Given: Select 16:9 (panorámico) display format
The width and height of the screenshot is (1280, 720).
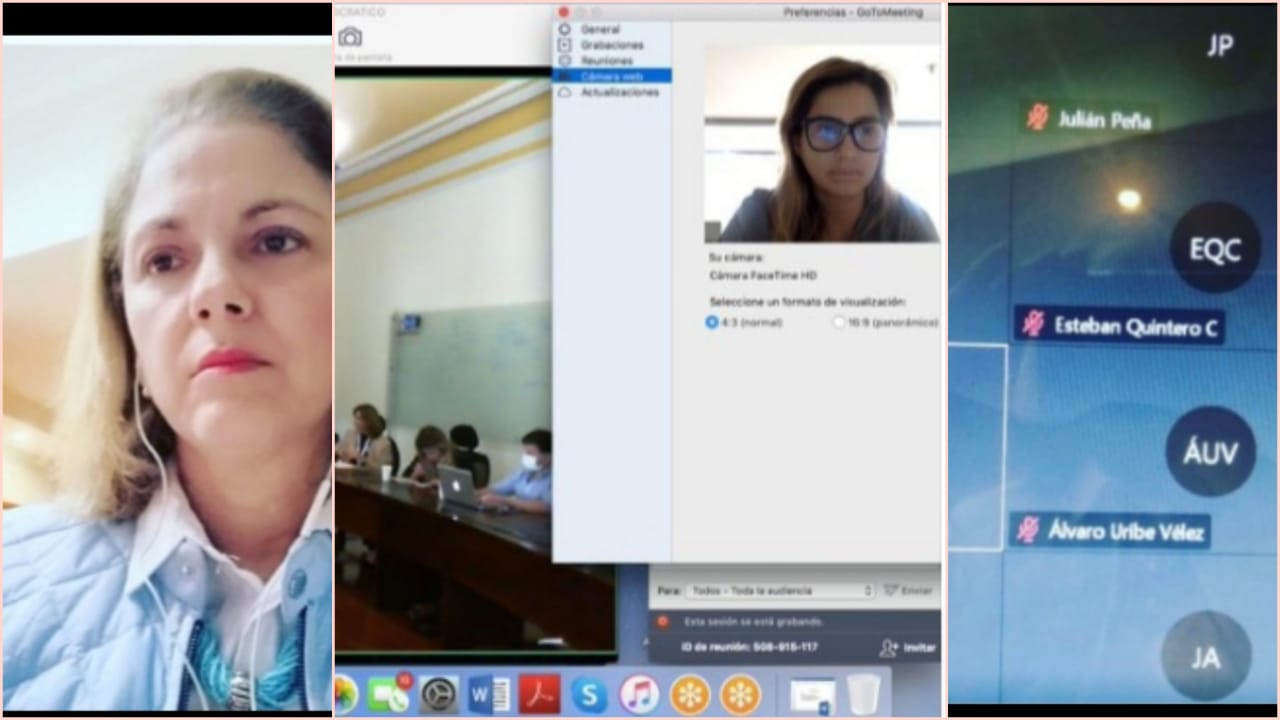Looking at the screenshot, I should tap(839, 322).
